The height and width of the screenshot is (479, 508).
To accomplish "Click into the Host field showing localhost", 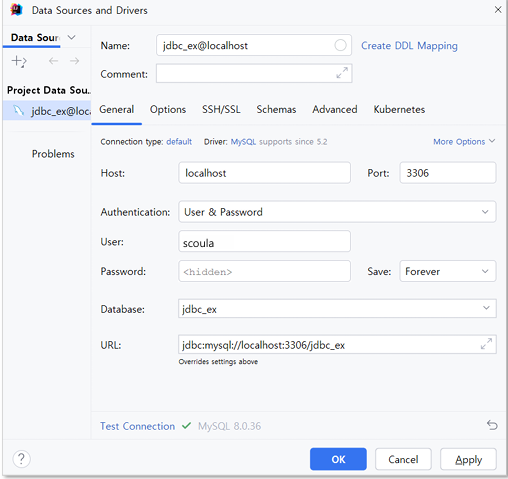I will [264, 173].
